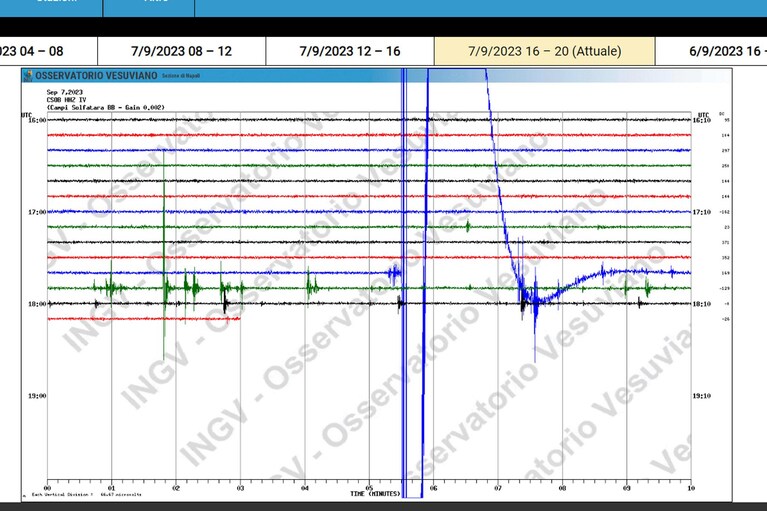Click the short red trace below 18:00
The width and height of the screenshot is (767, 511).
(144, 319)
